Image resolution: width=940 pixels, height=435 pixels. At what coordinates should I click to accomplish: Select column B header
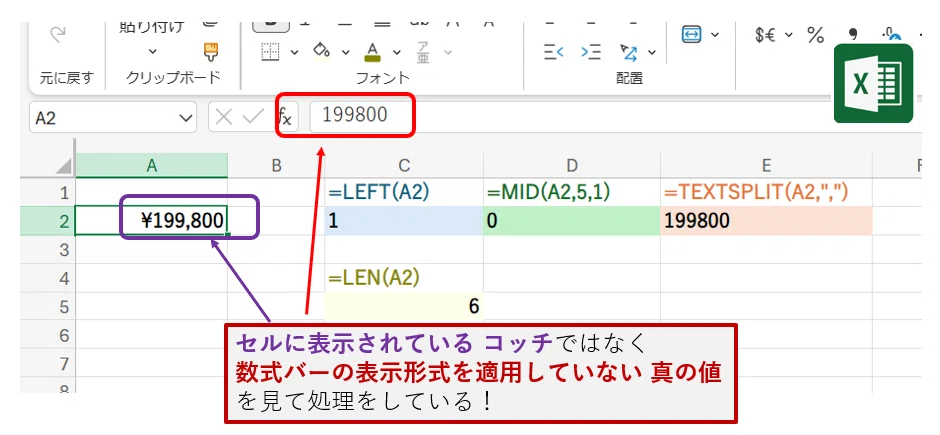[276, 166]
